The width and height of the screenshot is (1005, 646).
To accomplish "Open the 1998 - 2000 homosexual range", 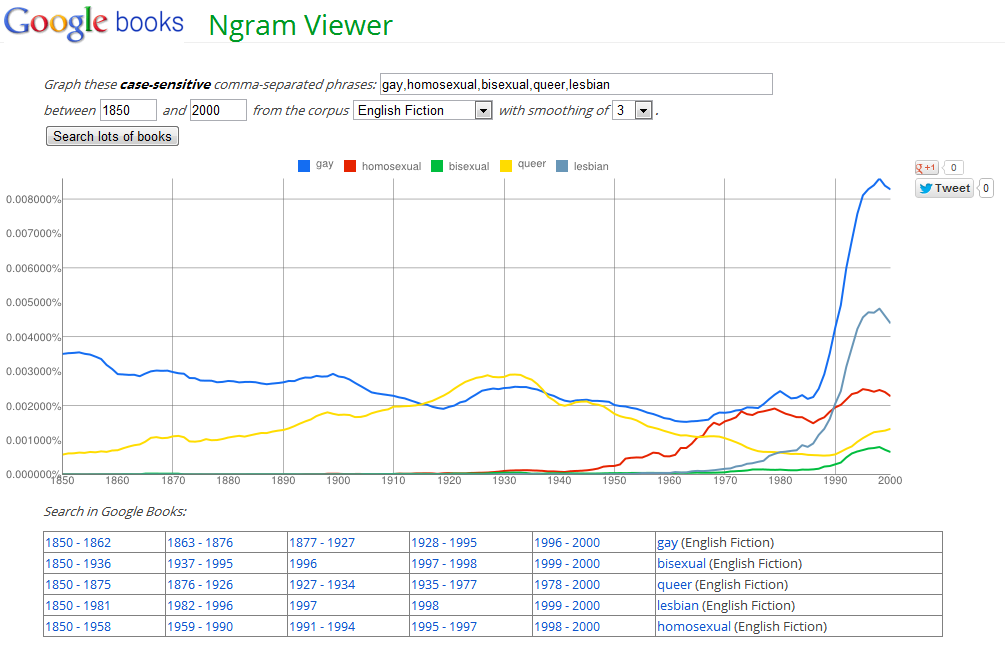I will click(566, 626).
